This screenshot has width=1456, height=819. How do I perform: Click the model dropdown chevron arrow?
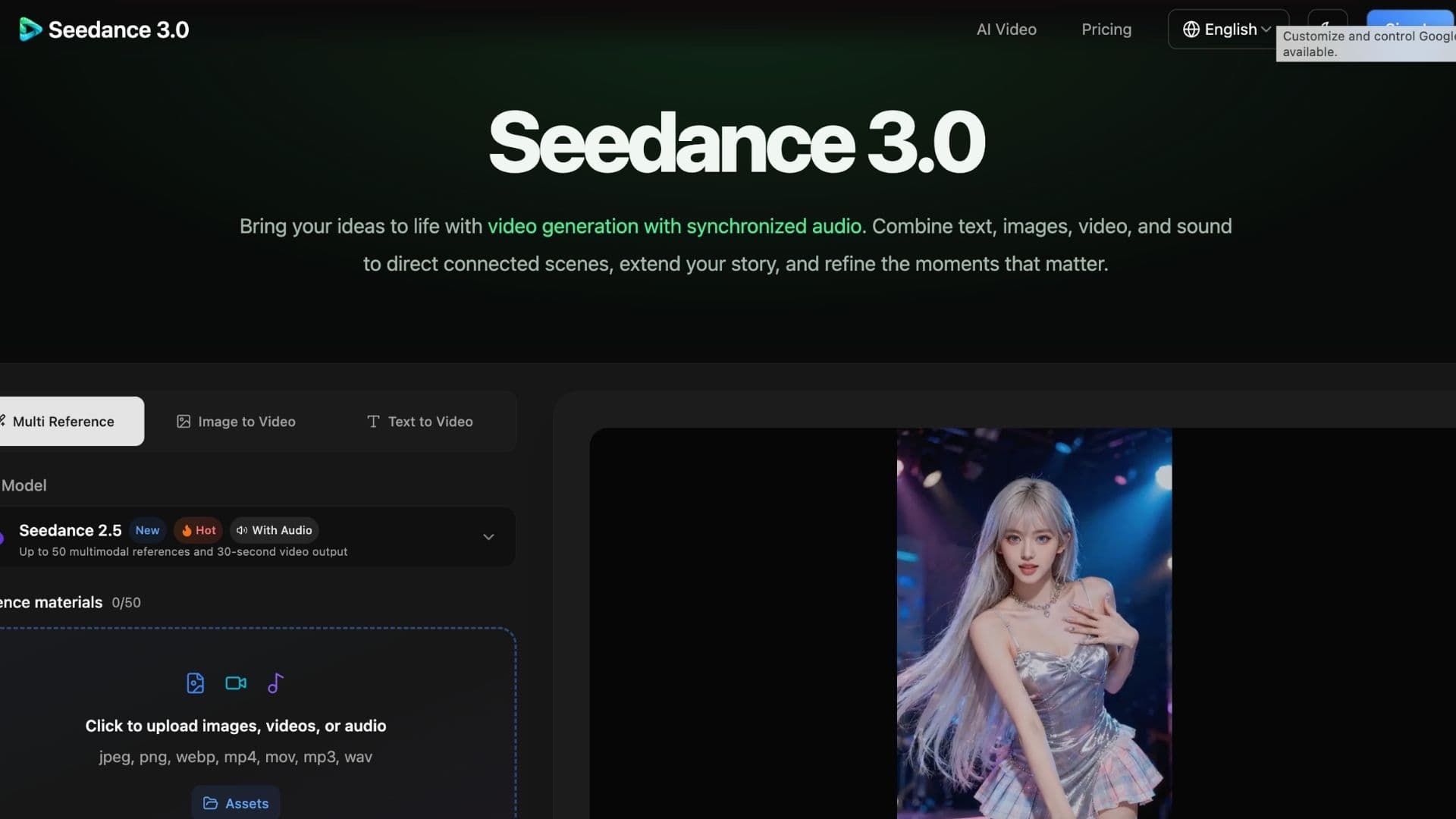[488, 537]
